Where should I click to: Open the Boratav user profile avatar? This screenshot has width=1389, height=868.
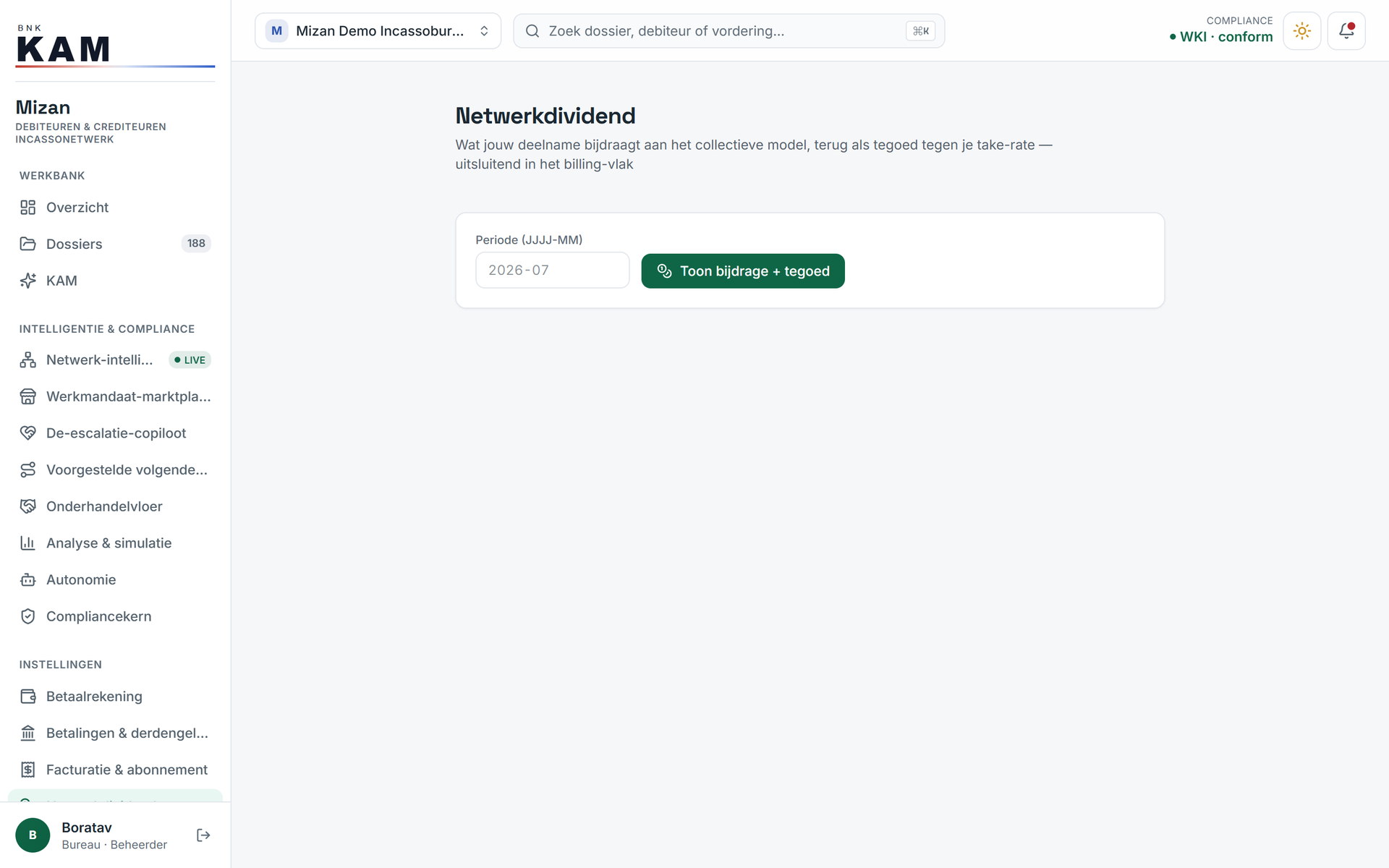point(33,835)
